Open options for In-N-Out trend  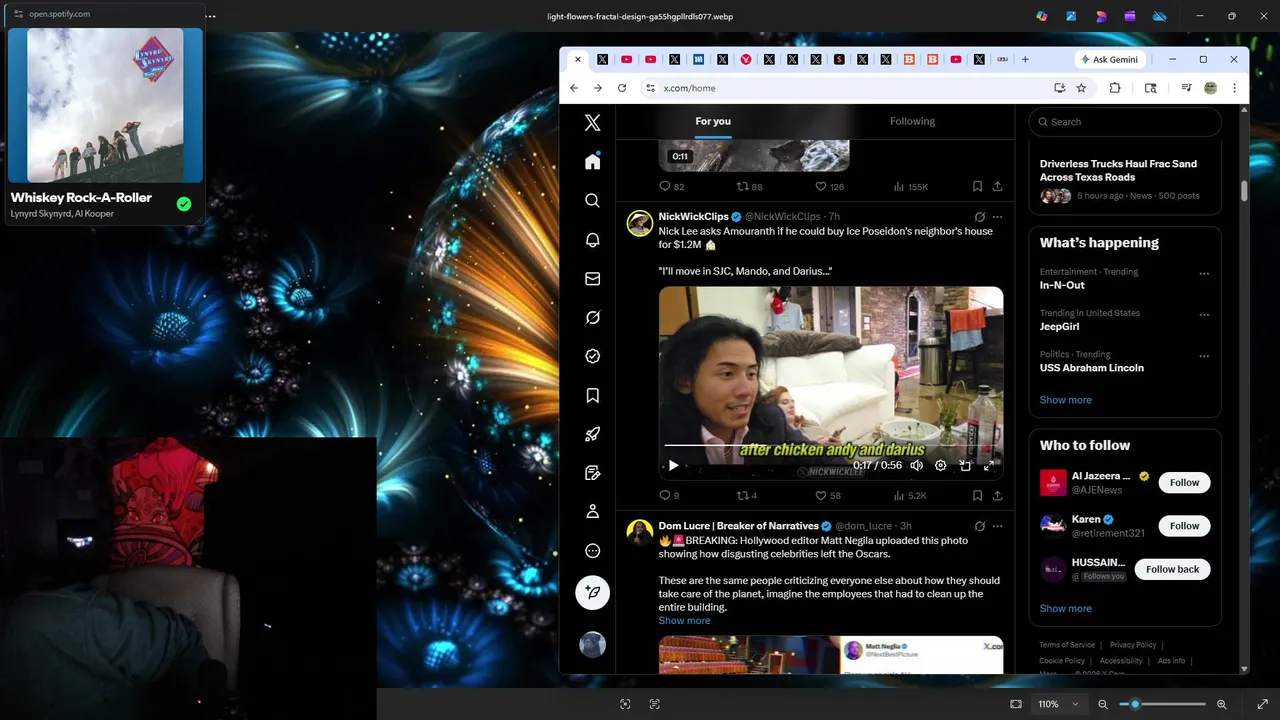coord(1204,273)
